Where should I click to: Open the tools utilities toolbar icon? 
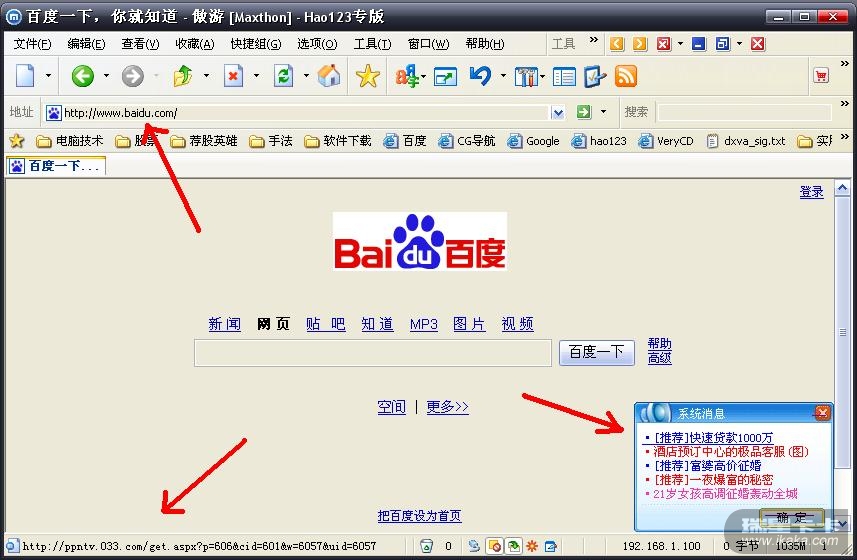pos(526,77)
